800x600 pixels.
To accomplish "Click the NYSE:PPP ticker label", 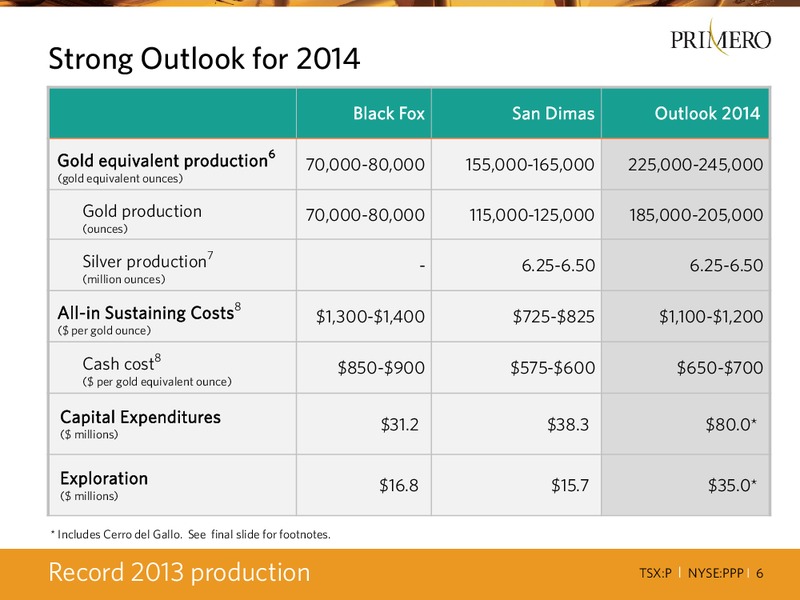I will [x=716, y=573].
